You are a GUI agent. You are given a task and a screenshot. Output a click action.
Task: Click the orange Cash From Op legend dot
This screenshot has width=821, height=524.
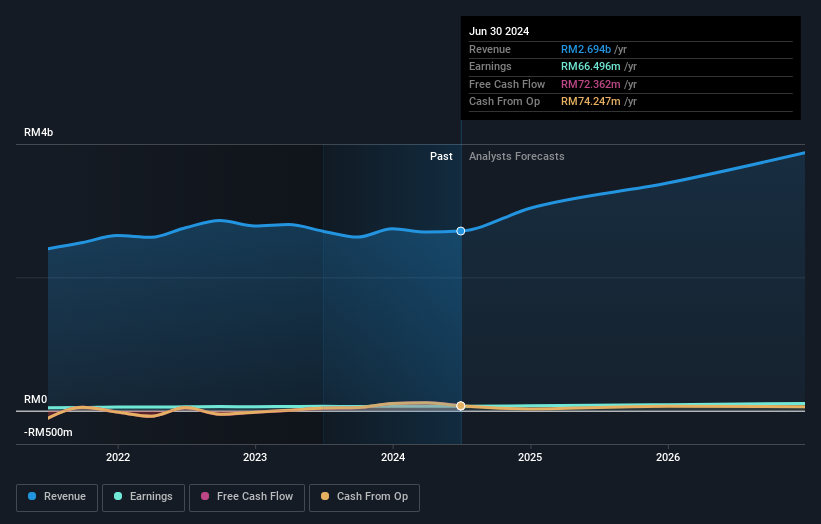(x=325, y=496)
